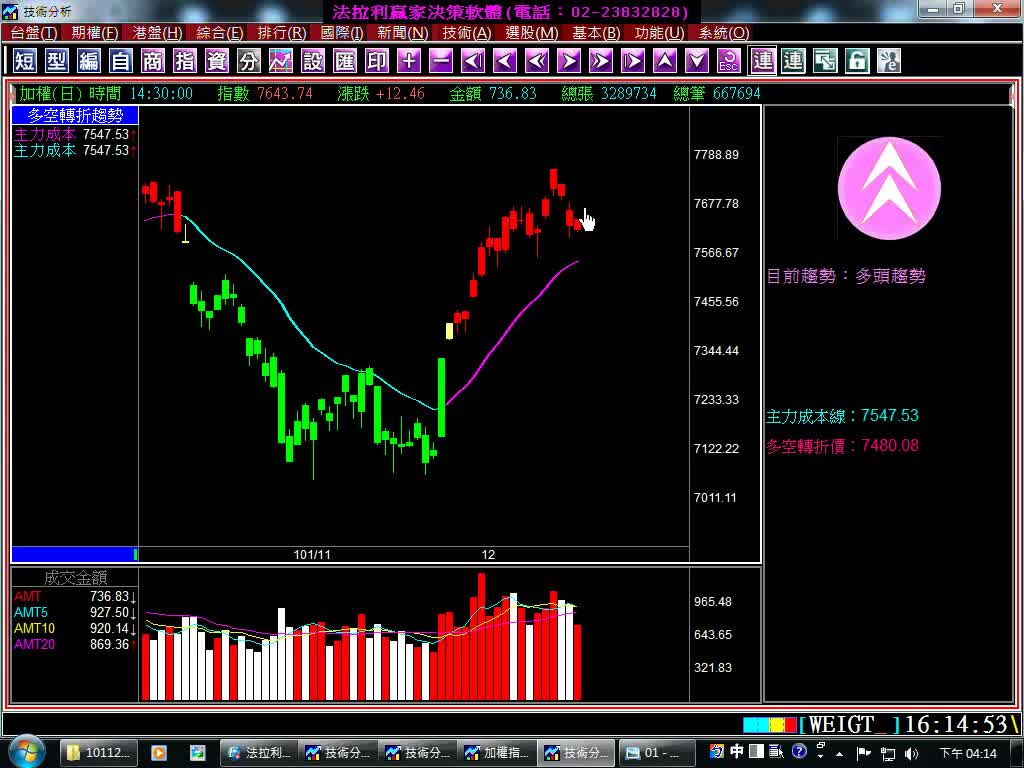Open the 10112... folder in taskbar

[x=100, y=753]
